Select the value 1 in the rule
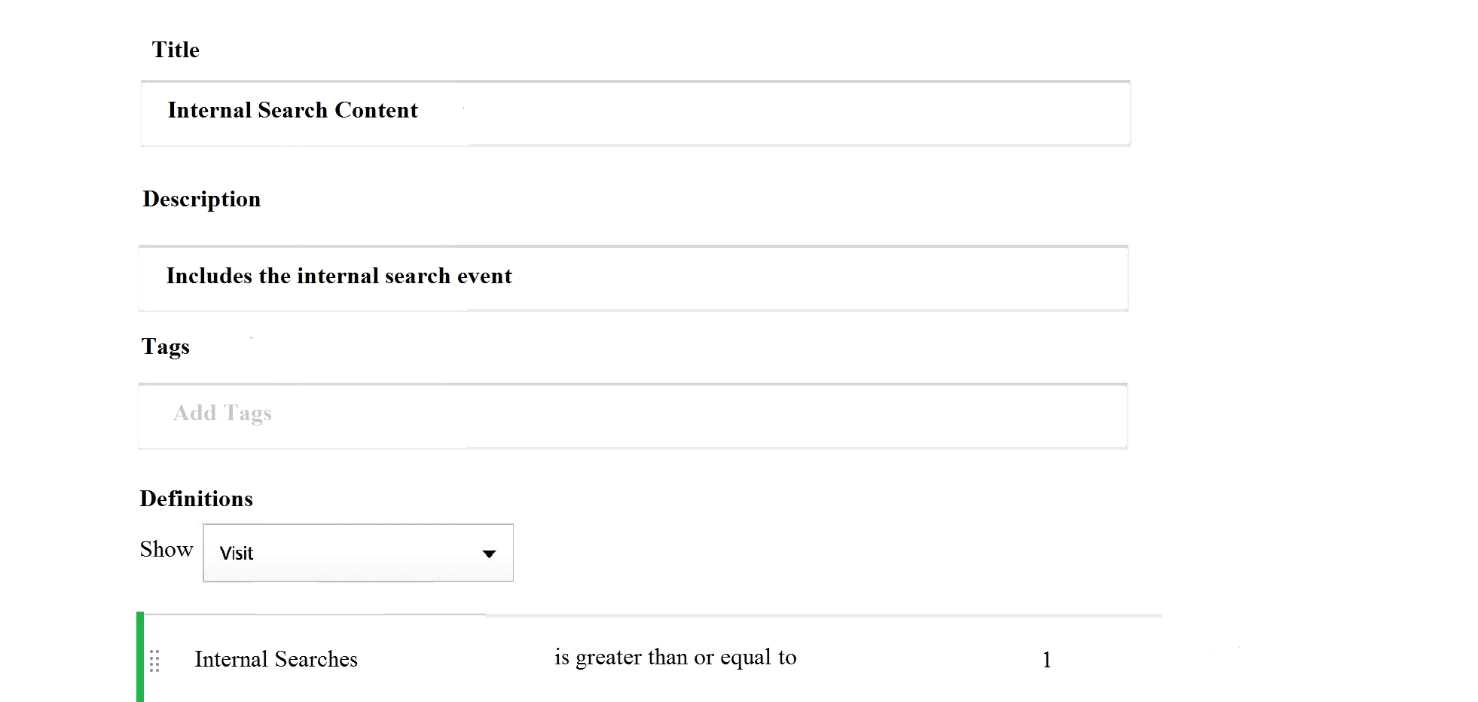 pos(1047,660)
